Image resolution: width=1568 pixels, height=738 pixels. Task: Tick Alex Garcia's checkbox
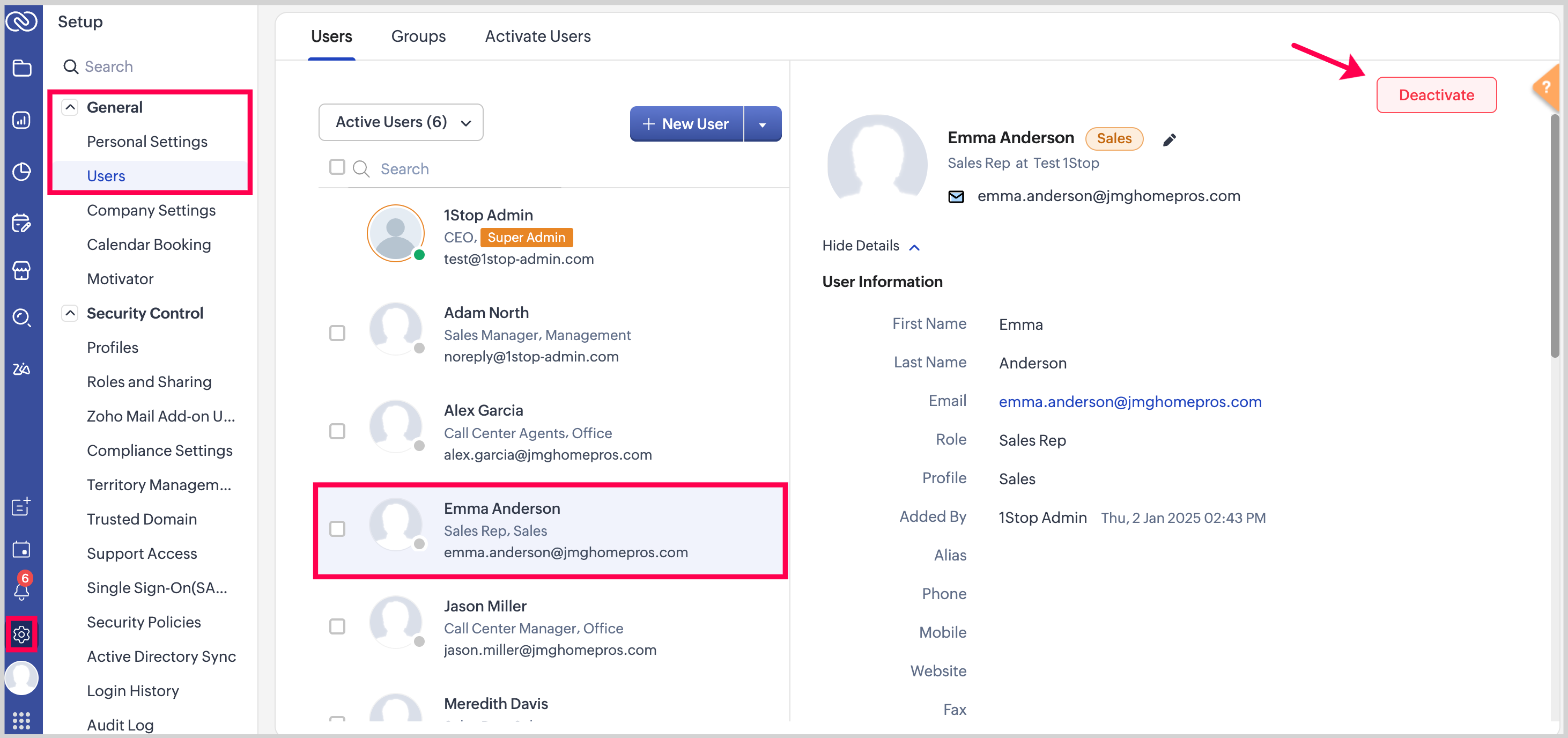click(337, 431)
